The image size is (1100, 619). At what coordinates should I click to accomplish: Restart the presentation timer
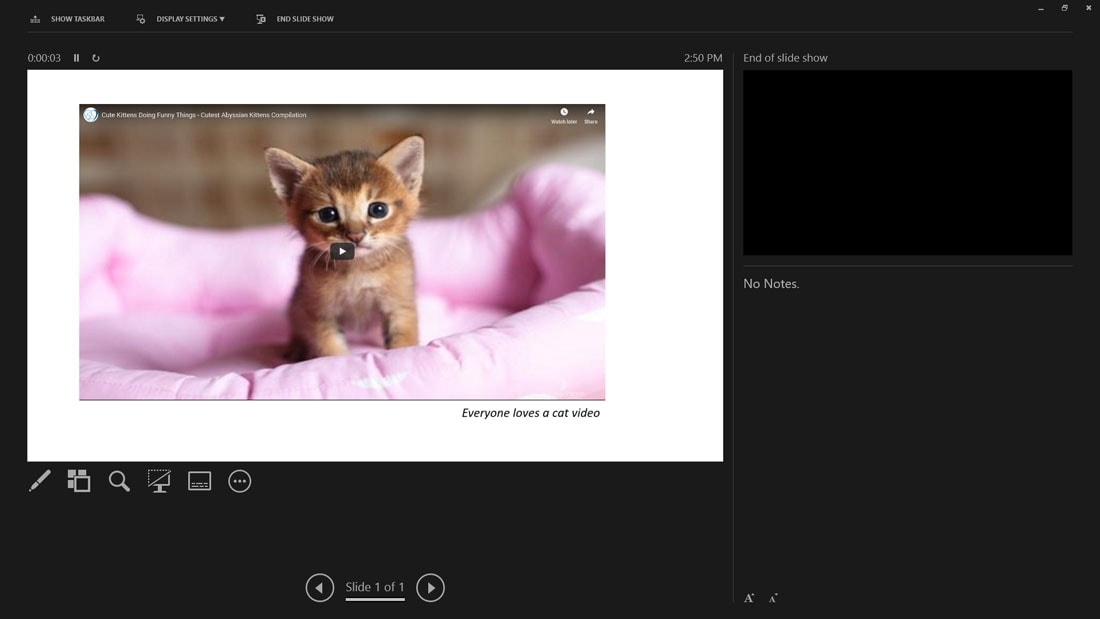(96, 58)
